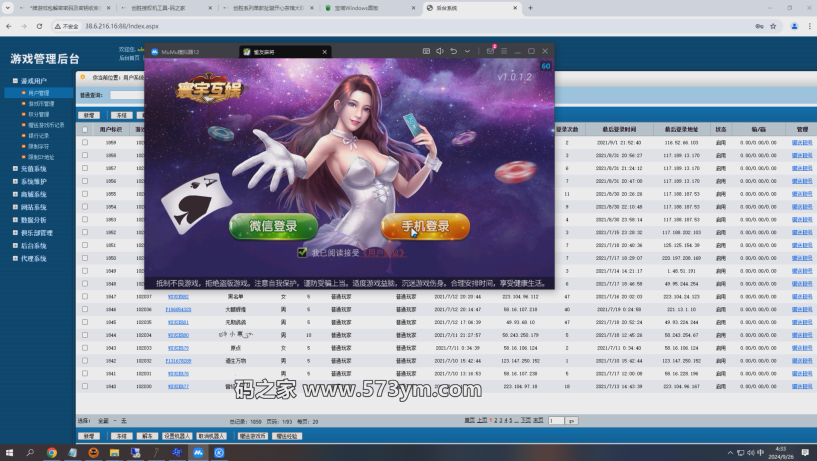Open File Explorer from the taskbar
This screenshot has height=461, width=817.
114,453
